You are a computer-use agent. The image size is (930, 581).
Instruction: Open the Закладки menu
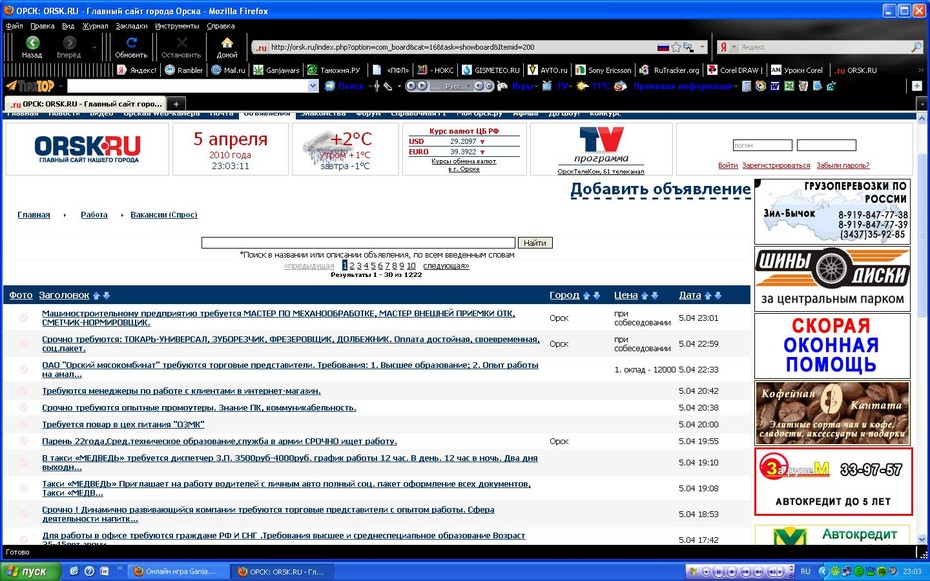click(132, 26)
